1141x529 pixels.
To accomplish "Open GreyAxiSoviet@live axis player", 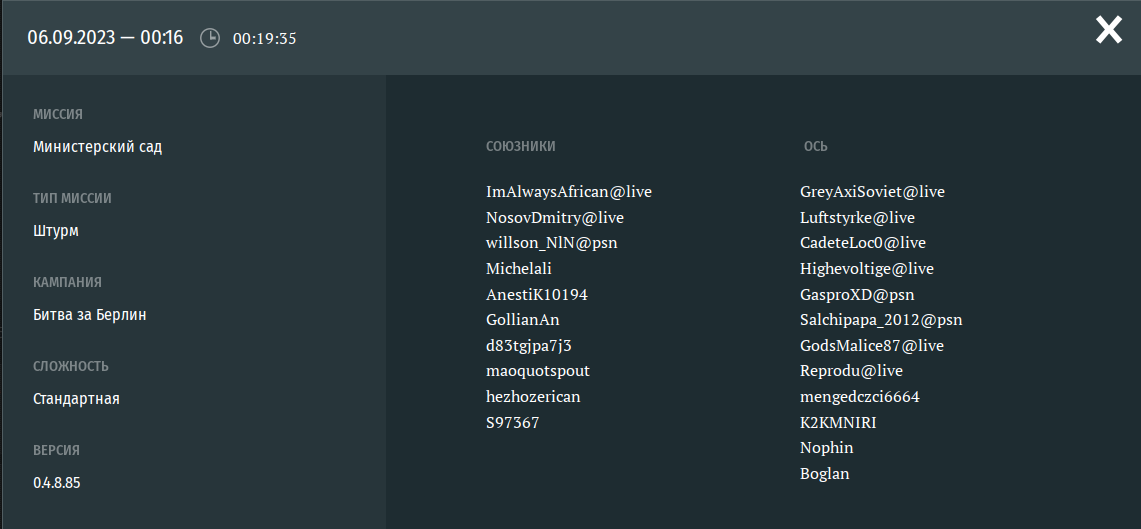I will click(872, 192).
